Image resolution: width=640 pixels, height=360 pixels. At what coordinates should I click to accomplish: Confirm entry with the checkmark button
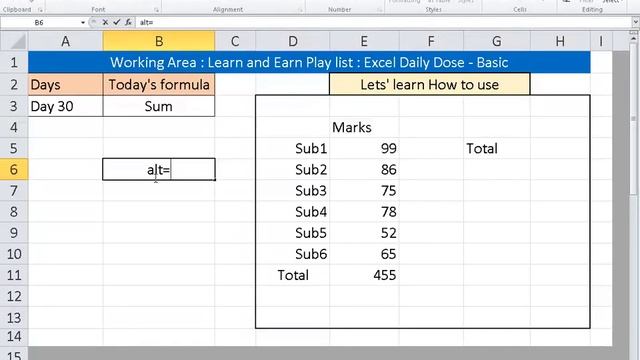click(x=117, y=22)
